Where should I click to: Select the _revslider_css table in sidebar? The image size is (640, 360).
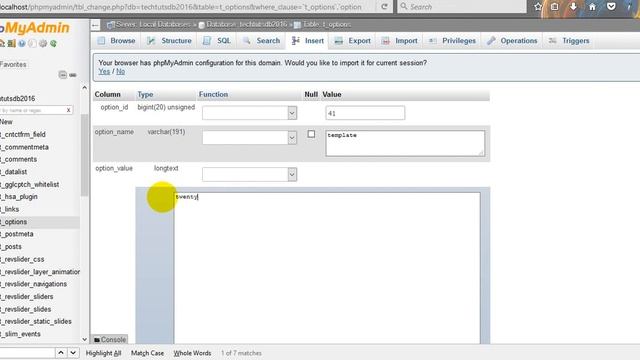[22, 259]
